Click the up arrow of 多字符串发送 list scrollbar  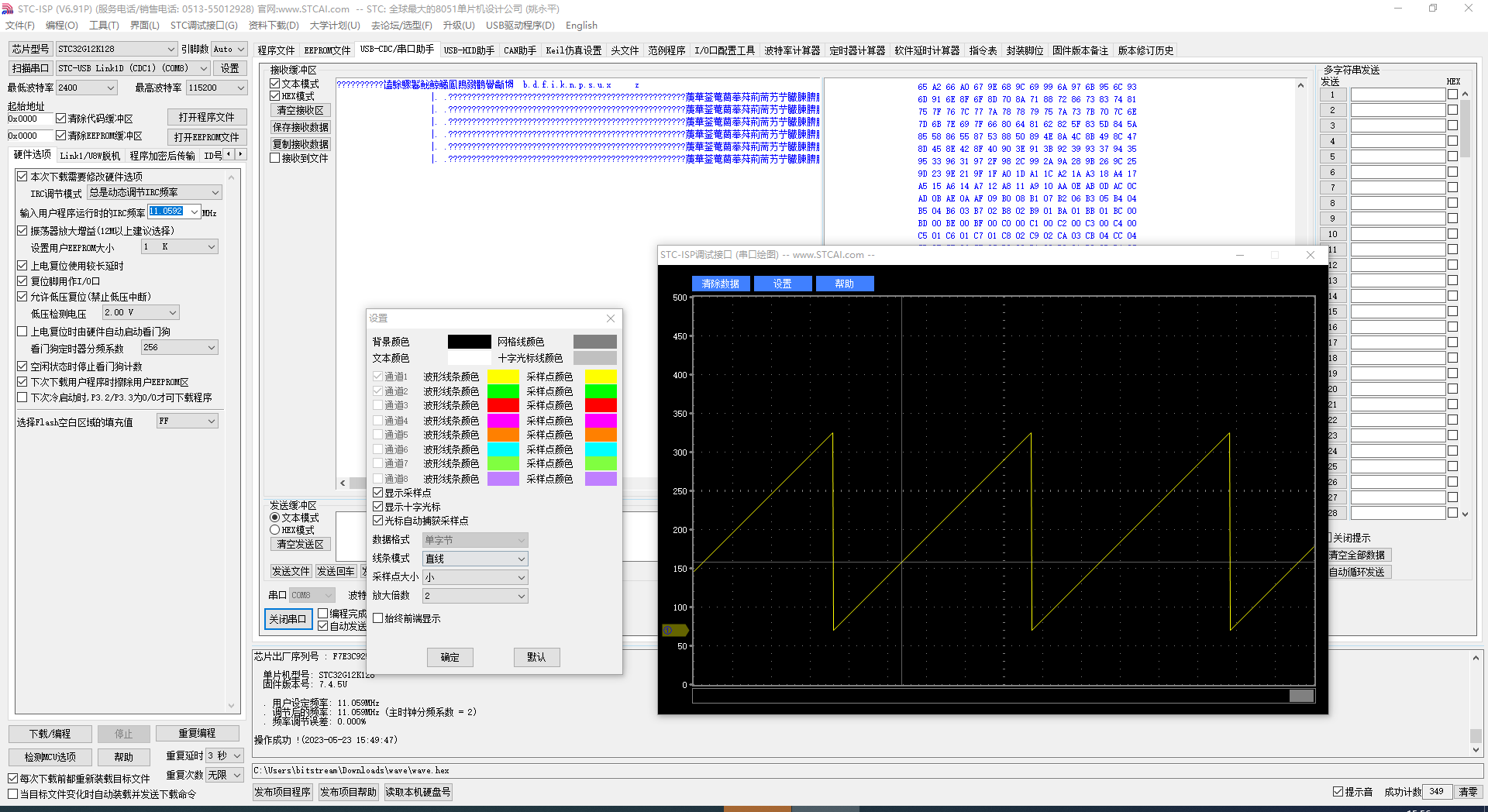point(1465,95)
